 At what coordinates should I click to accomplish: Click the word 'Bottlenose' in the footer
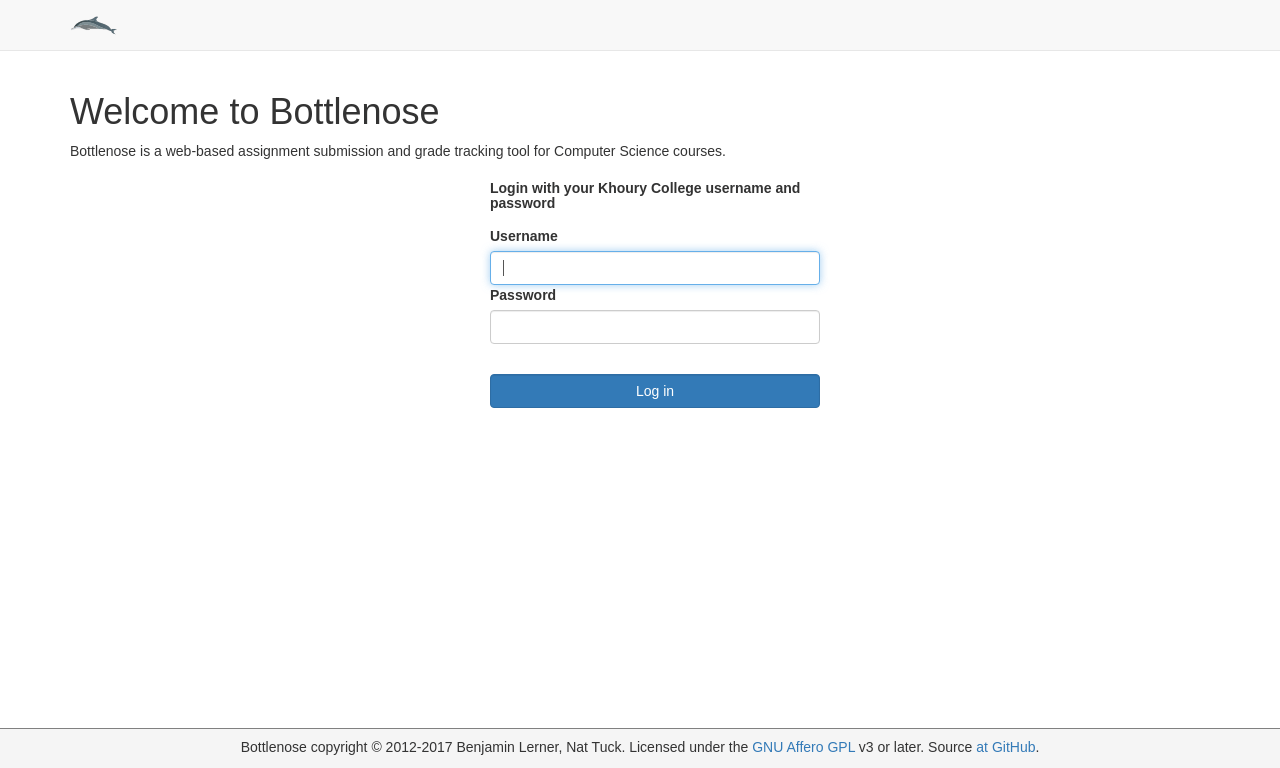point(274,747)
